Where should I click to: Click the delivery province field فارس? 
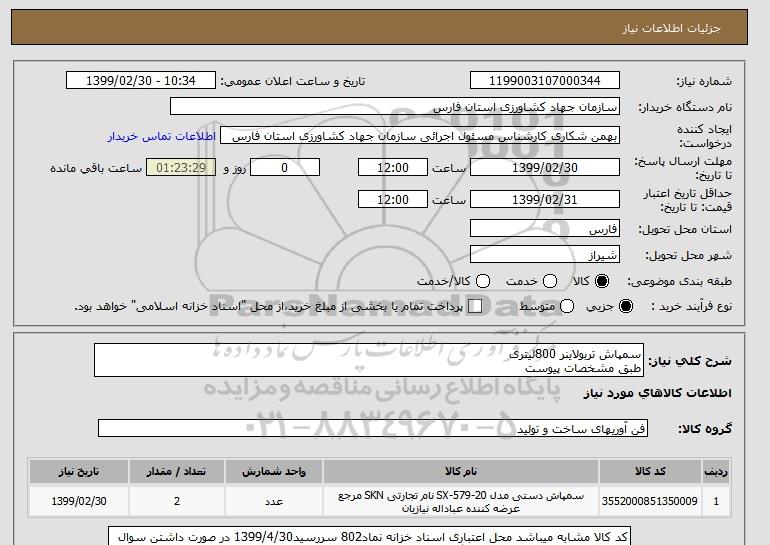point(545,228)
